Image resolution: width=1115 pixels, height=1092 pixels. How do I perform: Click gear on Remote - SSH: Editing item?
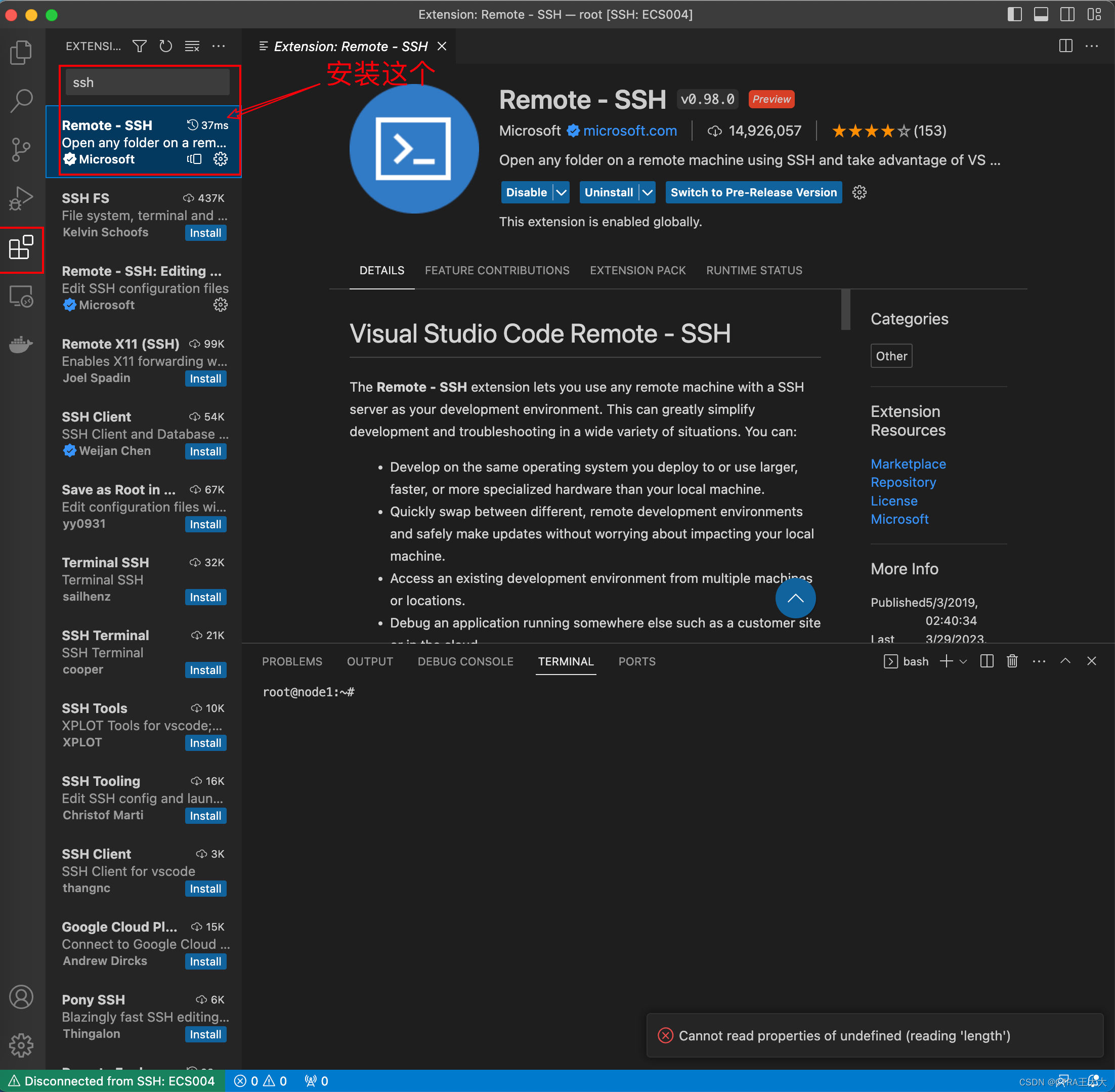pos(221,305)
